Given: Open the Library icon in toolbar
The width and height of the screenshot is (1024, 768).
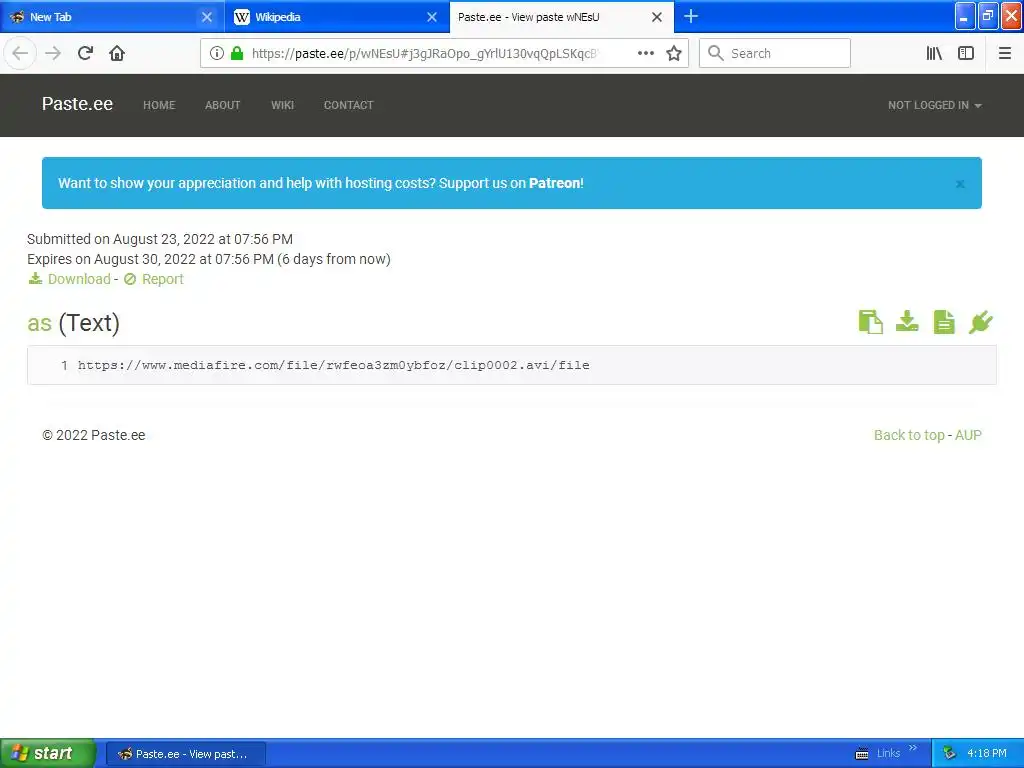Looking at the screenshot, I should pos(934,53).
